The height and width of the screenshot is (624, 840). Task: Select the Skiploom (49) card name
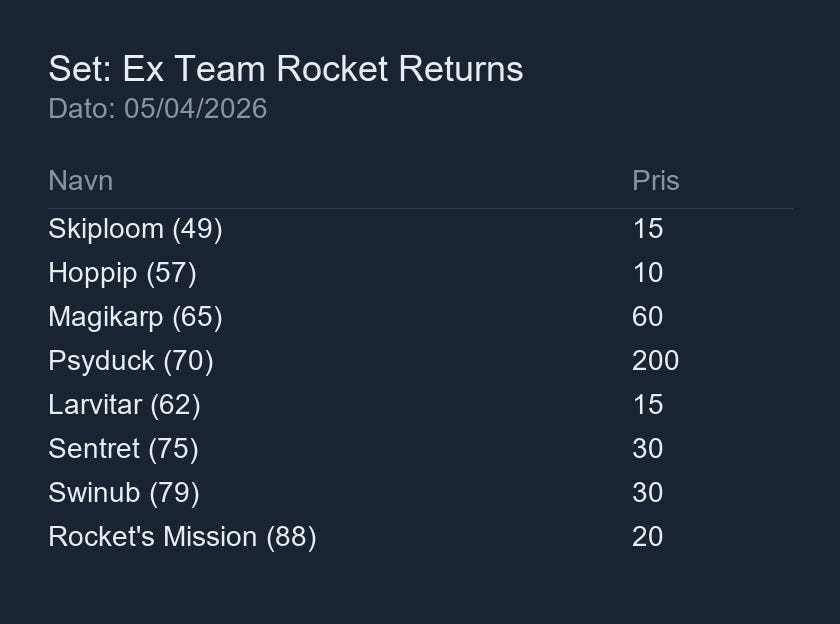[x=135, y=229]
